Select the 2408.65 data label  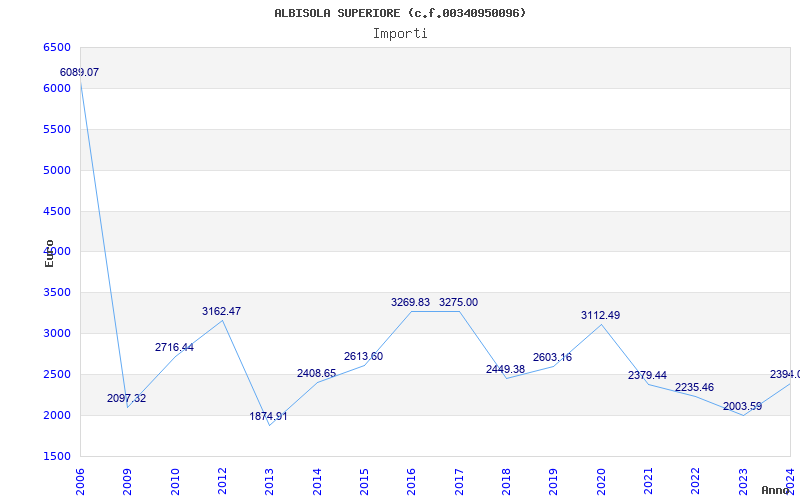316,373
